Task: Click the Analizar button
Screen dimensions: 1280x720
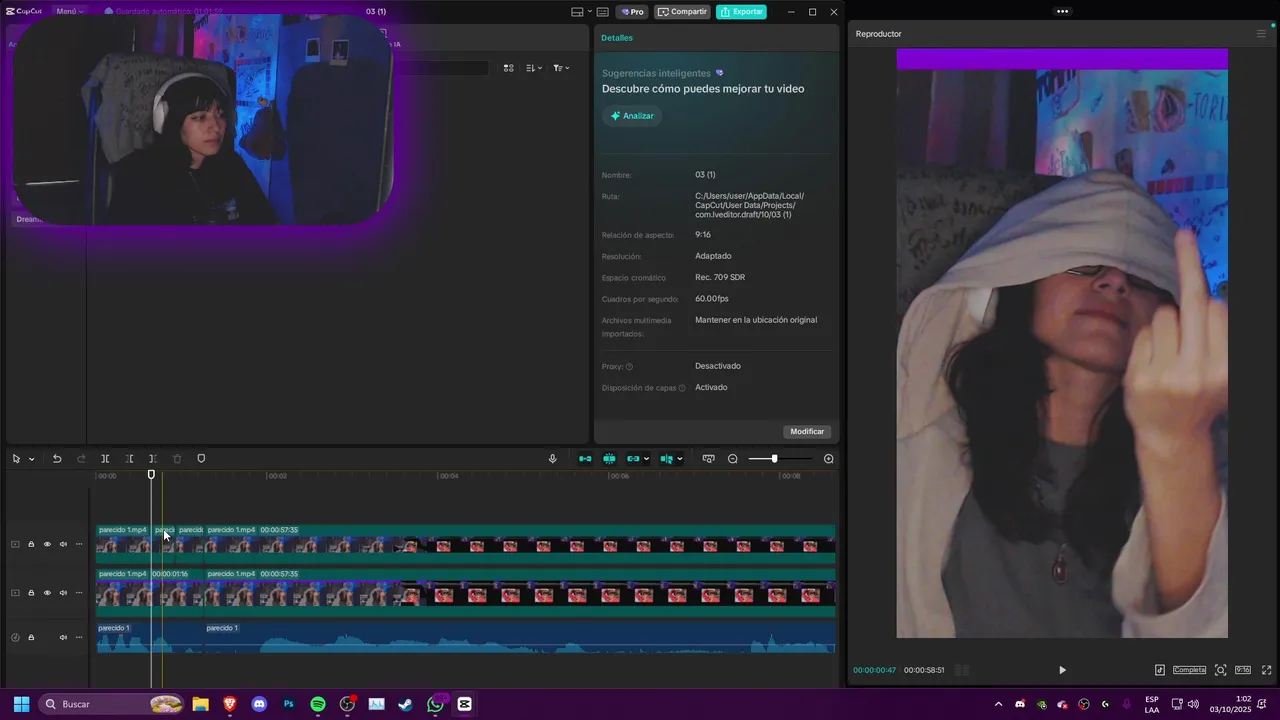Action: 632,116
